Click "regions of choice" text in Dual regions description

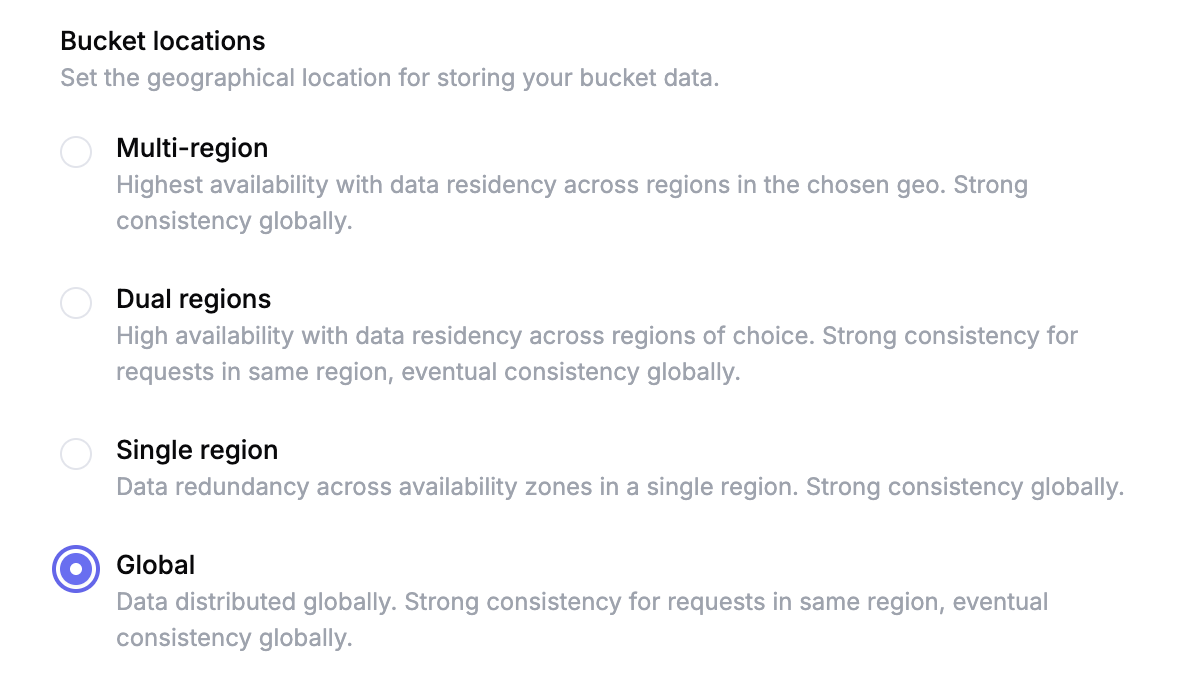727,336
